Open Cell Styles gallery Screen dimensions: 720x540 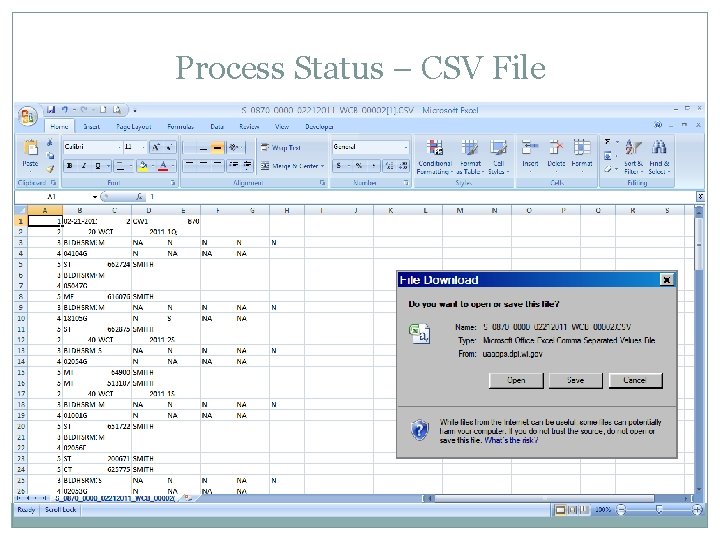pyautogui.click(x=498, y=157)
